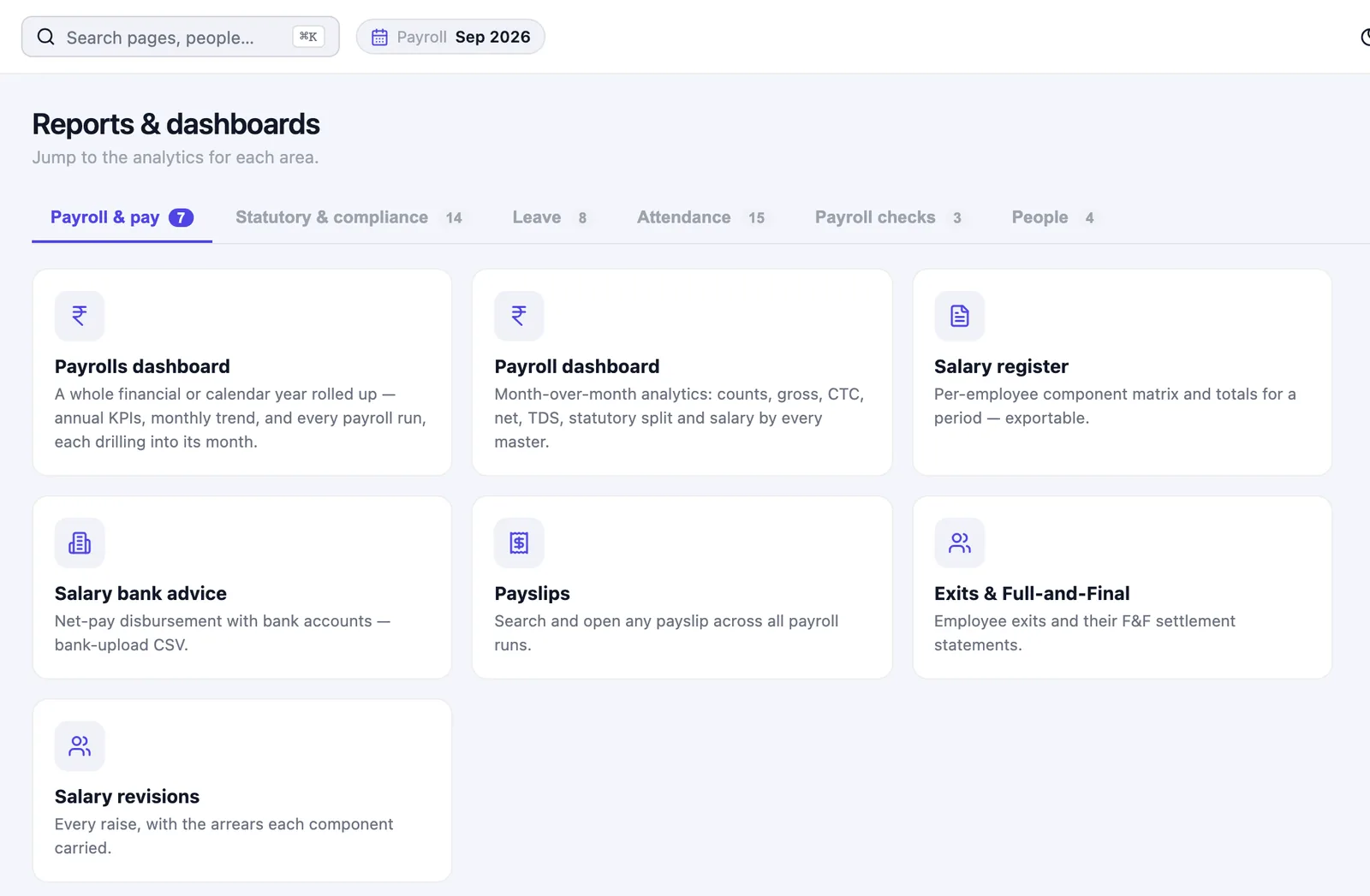Viewport: 1370px width, 896px height.
Task: Click the rupee icon on Payrolls dashboard card
Action: pos(80,316)
